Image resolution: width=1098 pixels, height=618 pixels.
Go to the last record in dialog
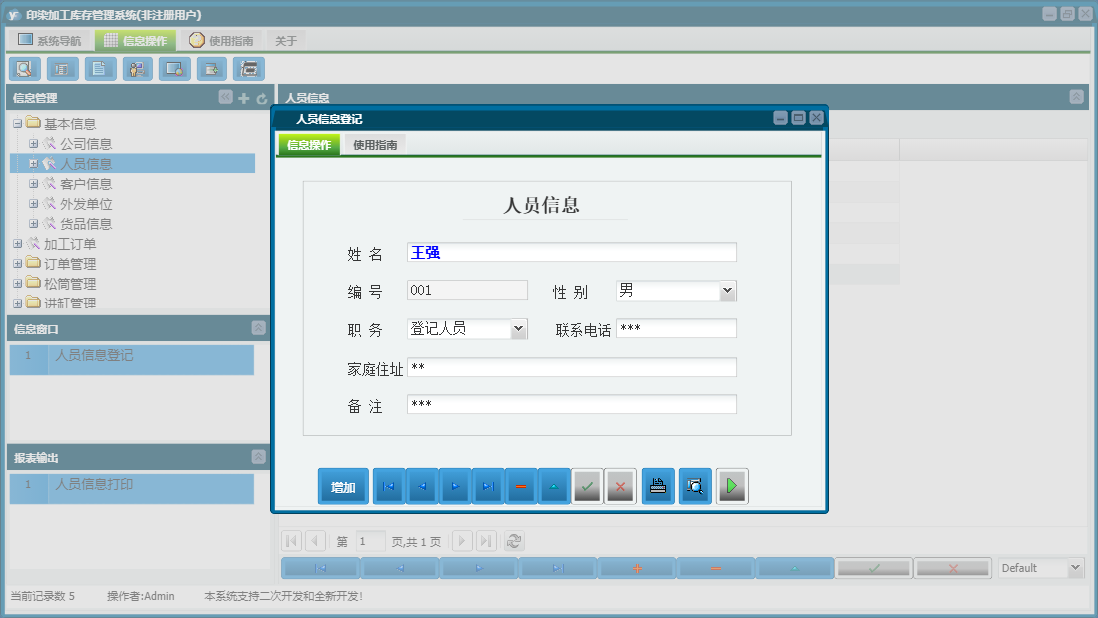coord(487,487)
